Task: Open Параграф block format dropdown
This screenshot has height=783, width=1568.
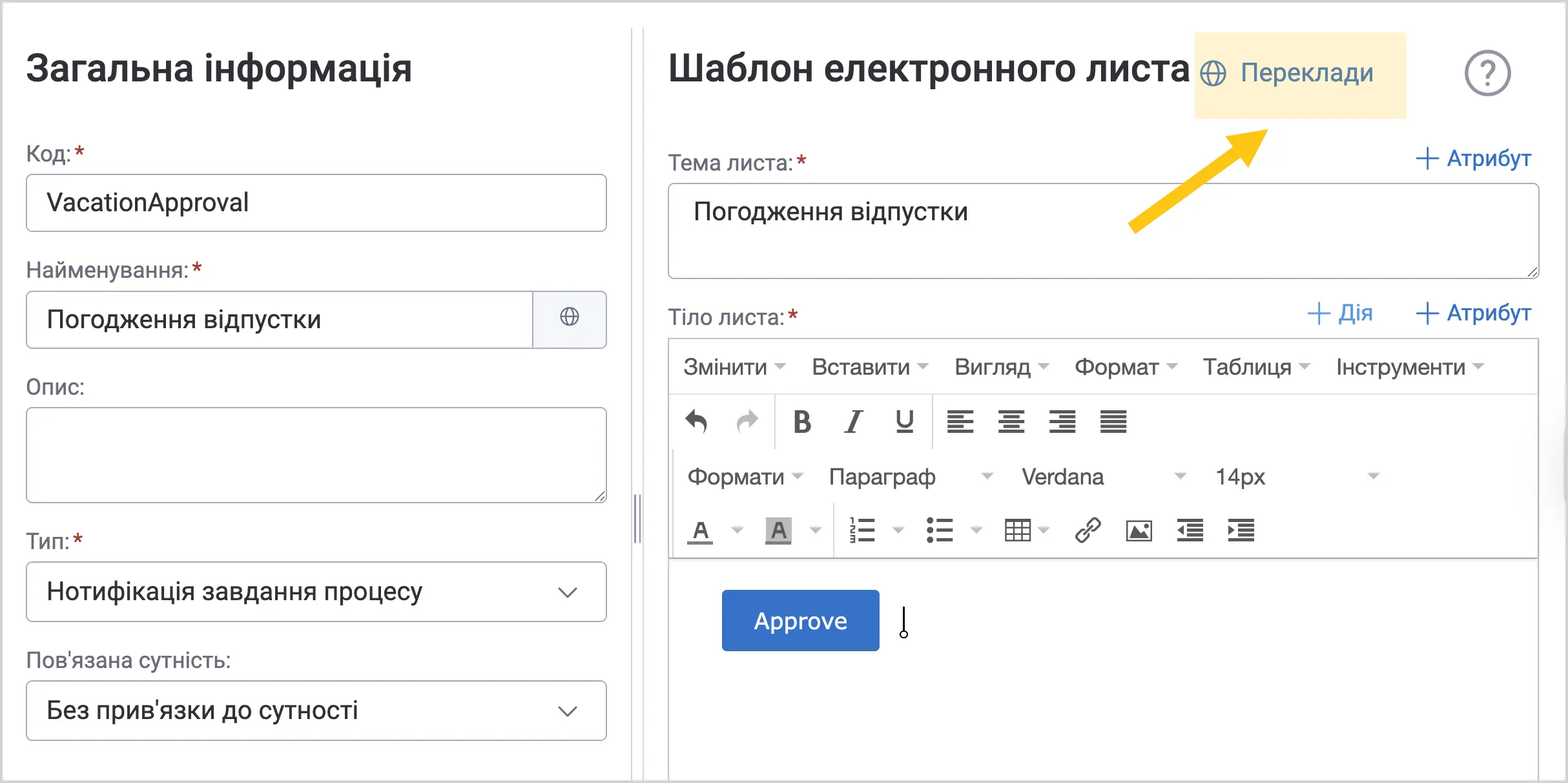Action: coord(911,477)
